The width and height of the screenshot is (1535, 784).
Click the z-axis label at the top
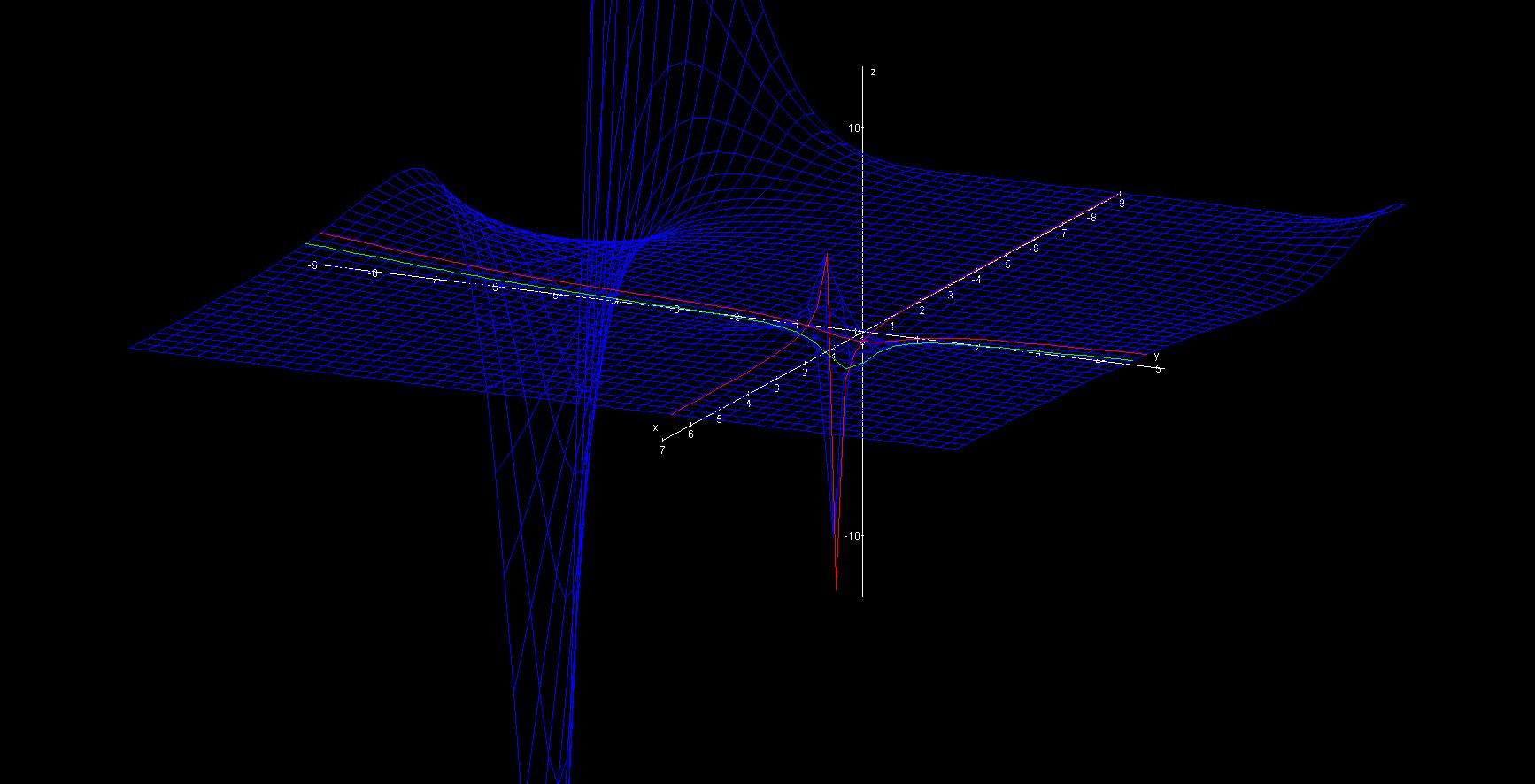pos(873,73)
